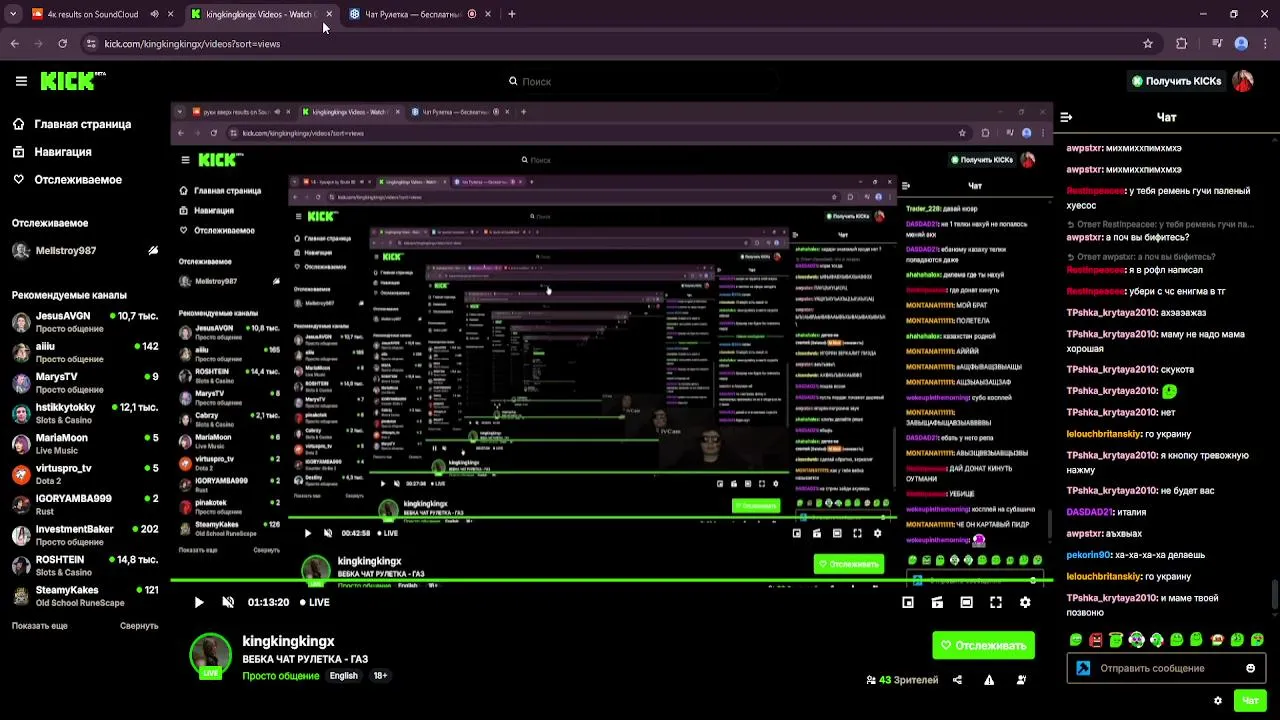Image resolution: width=1280 pixels, height=720 pixels.
Task: Click the green Отслеживать follow button
Action: (x=983, y=646)
